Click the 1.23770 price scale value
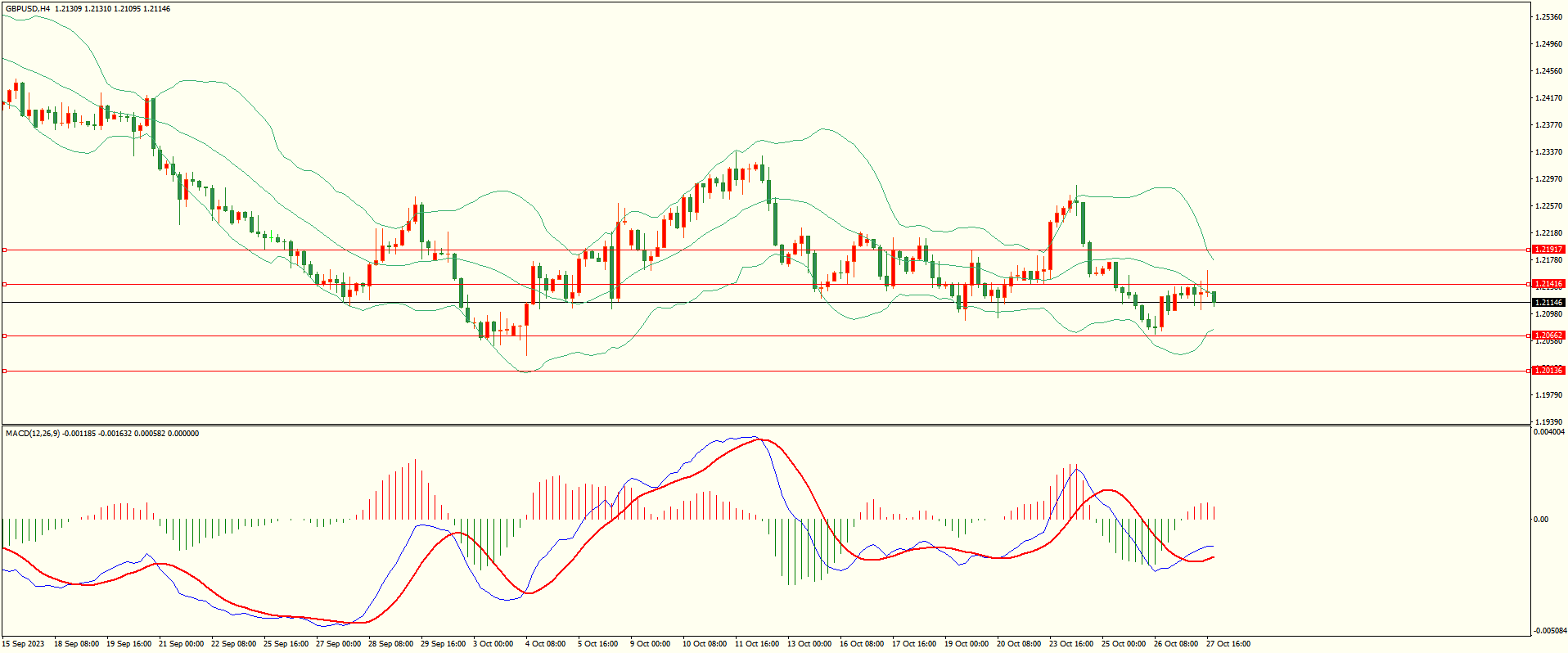The image size is (1568, 653). (x=1549, y=125)
